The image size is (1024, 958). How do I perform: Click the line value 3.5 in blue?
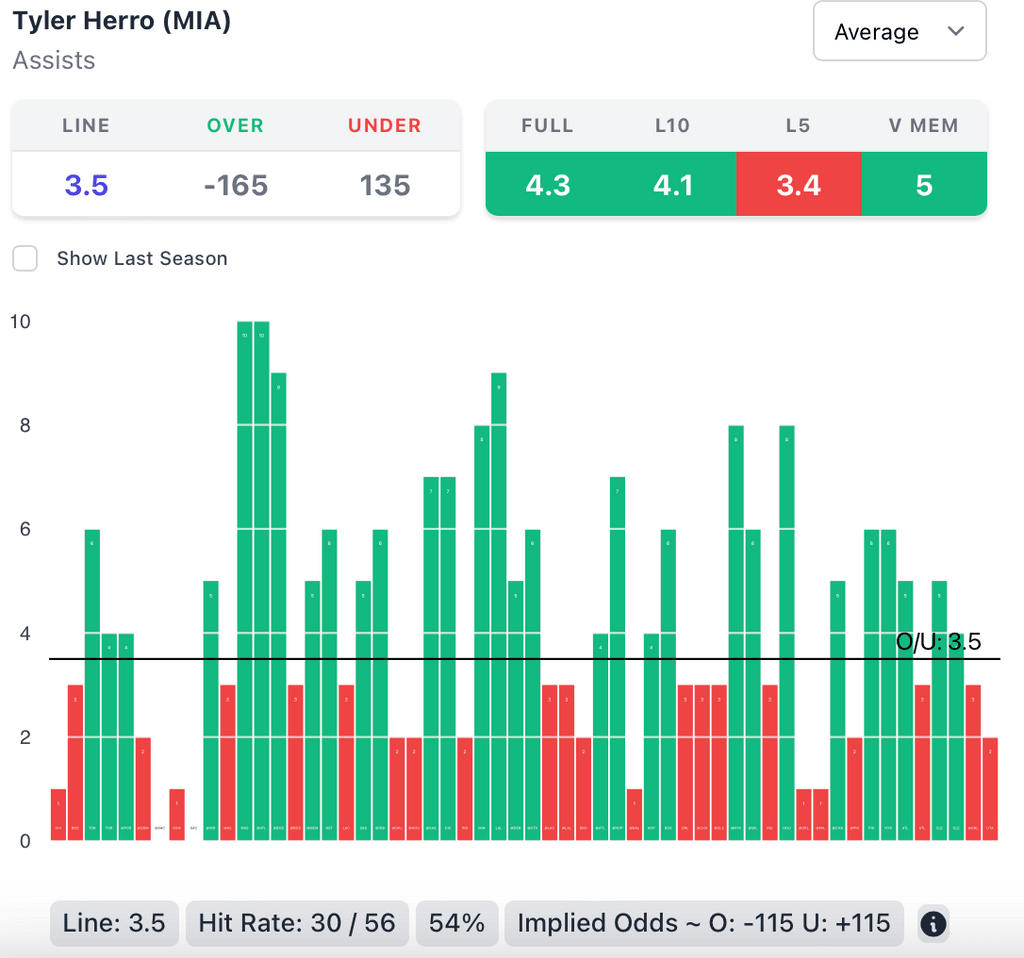click(x=86, y=185)
